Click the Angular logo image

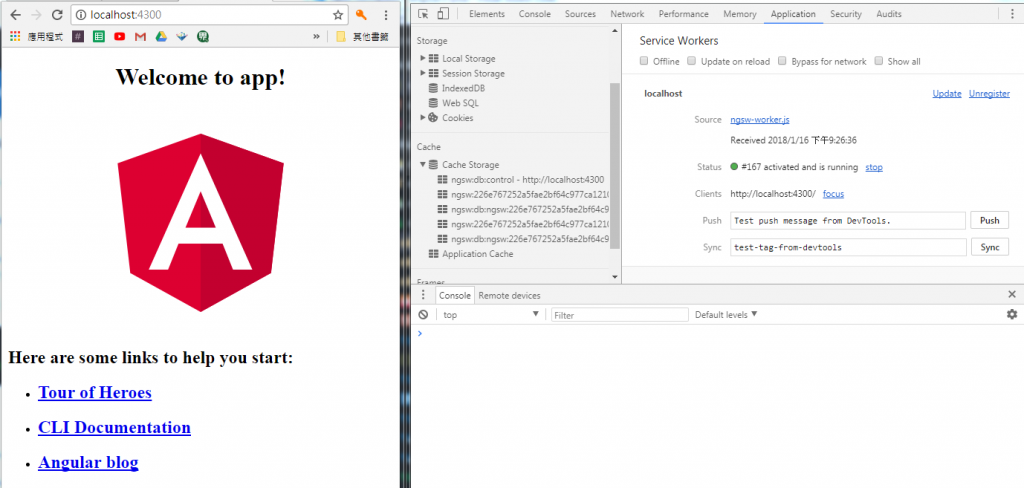(200, 222)
